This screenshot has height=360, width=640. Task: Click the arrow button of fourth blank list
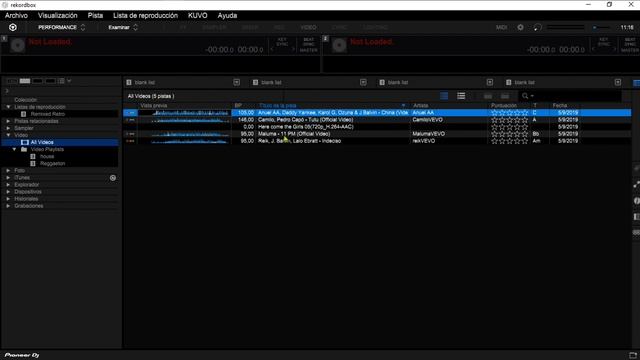pos(618,82)
